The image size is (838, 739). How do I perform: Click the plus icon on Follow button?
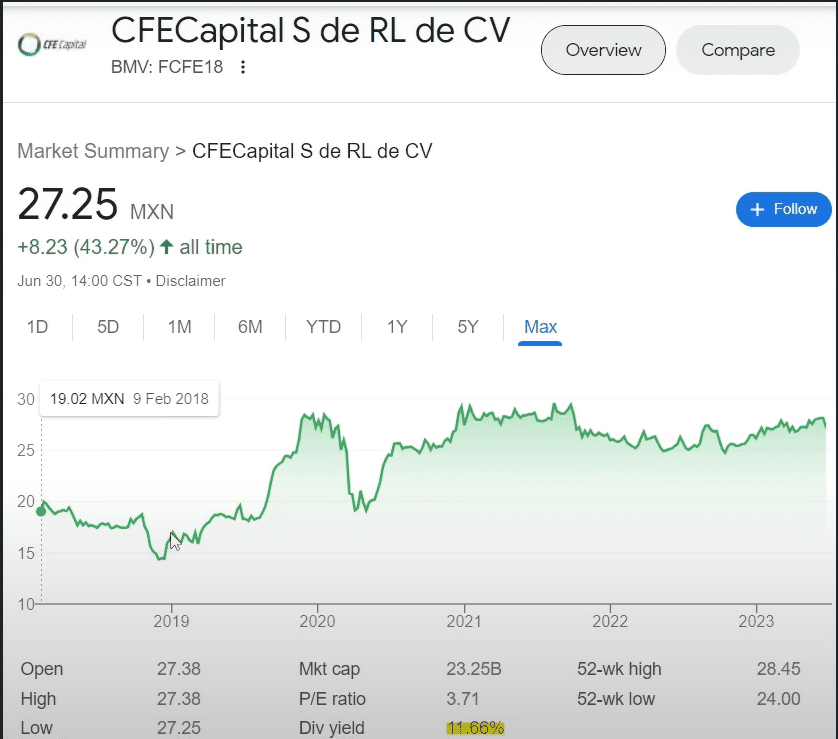click(757, 209)
